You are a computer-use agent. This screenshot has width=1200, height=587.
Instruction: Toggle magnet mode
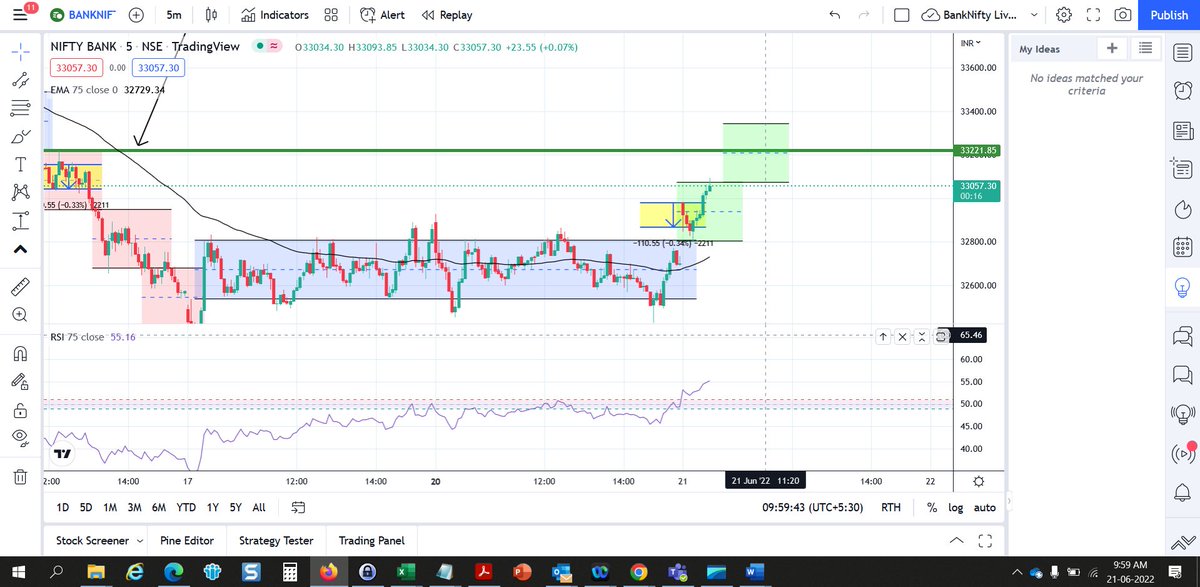tap(20, 353)
